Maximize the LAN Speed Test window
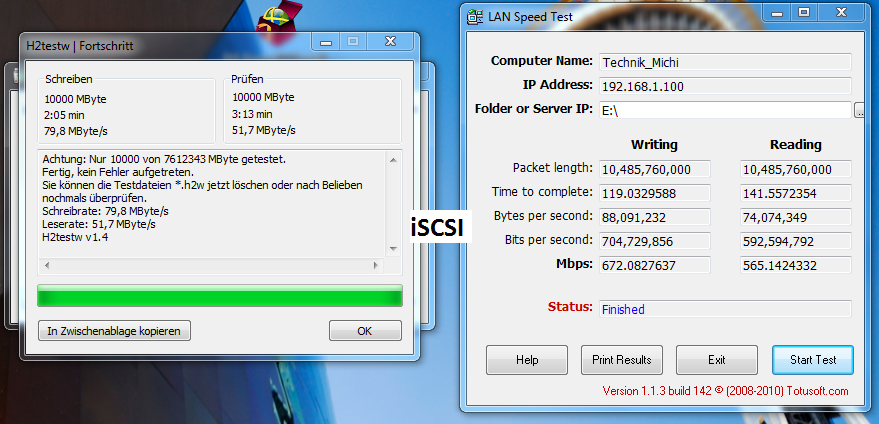Screen dimensions: 879x424 pyautogui.click(x=804, y=12)
